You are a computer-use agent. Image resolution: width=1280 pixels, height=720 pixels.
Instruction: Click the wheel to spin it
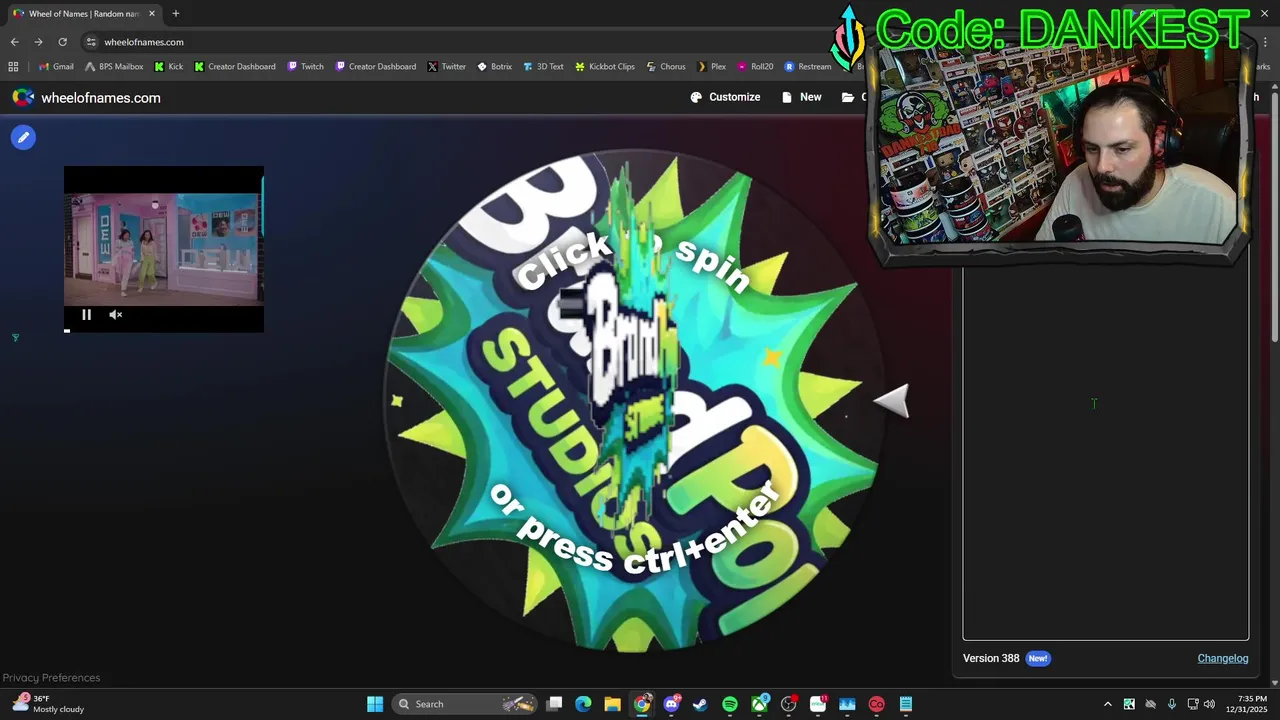point(634,401)
